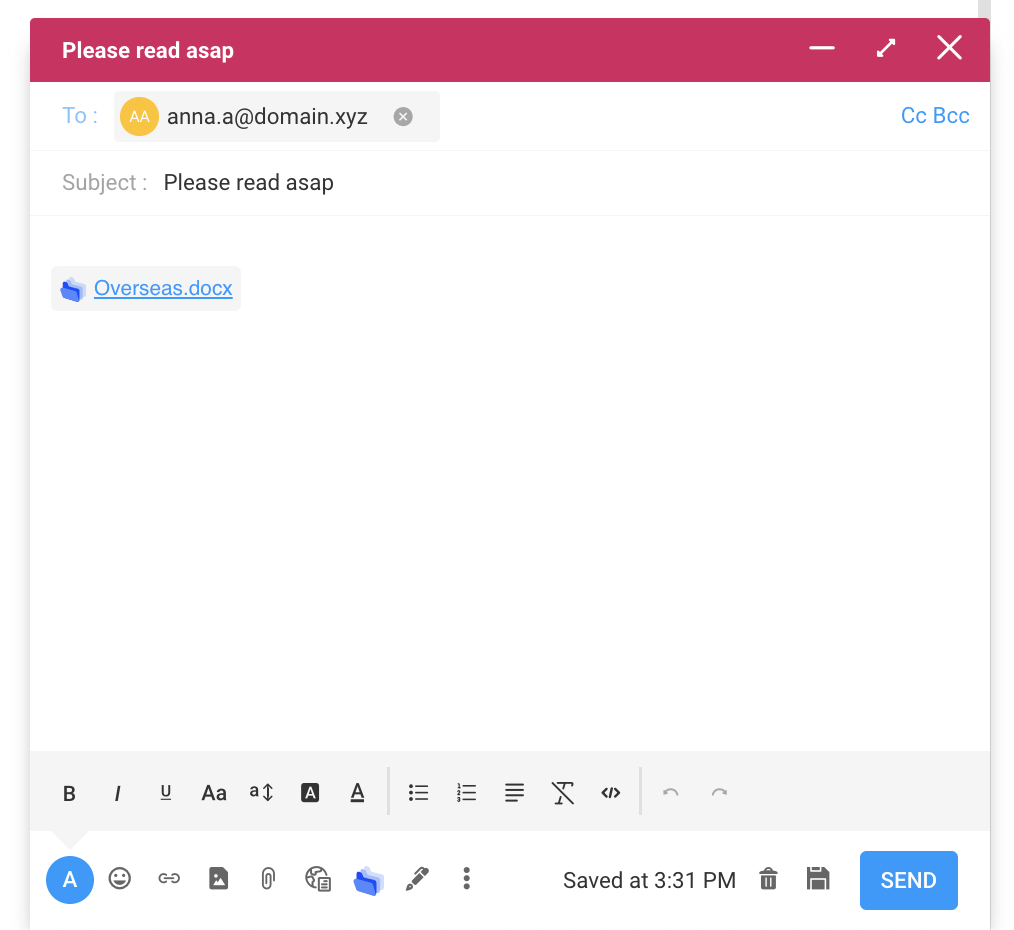Insert a hyperlink

click(169, 879)
